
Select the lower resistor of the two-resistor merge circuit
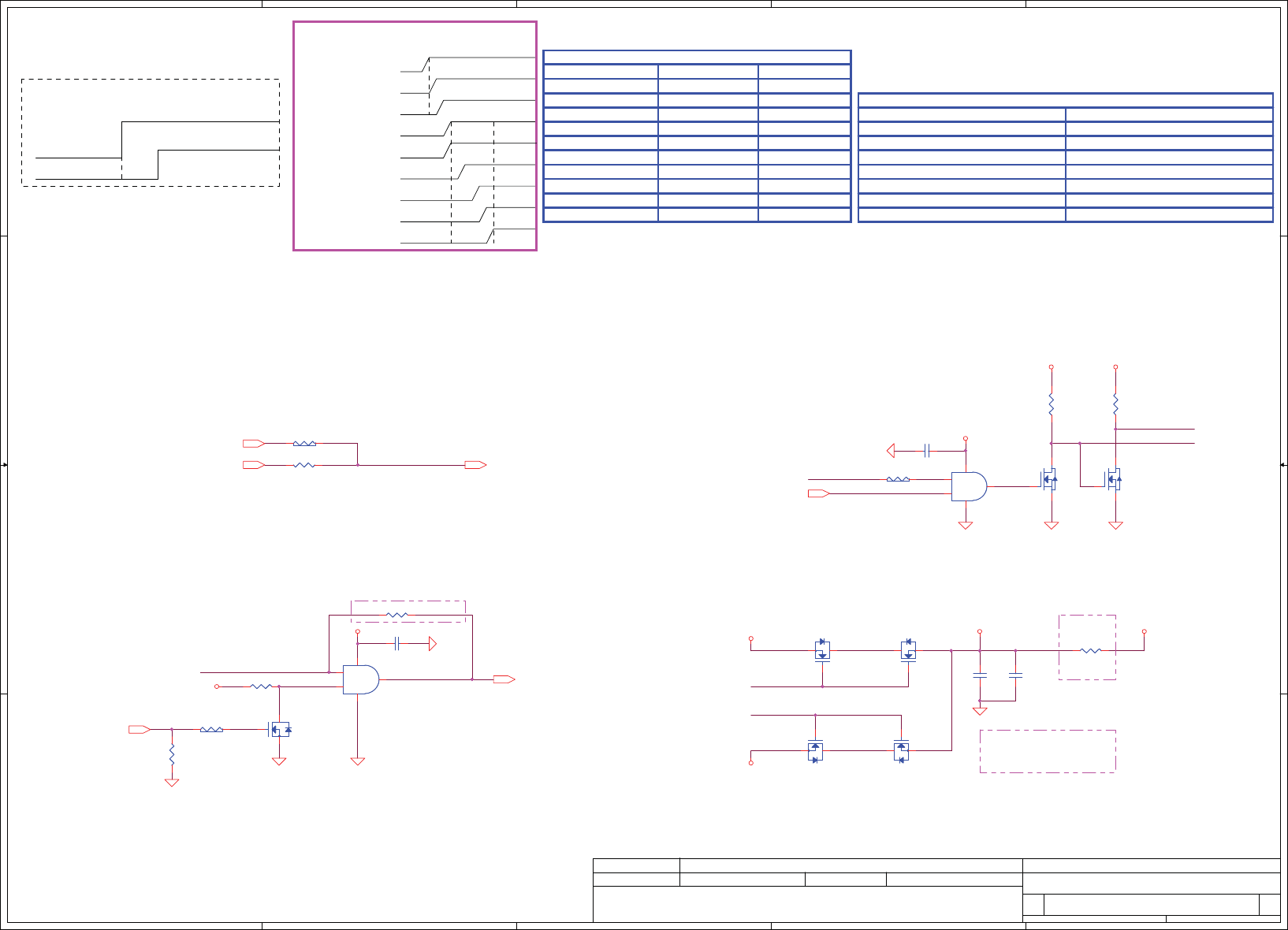coord(304,465)
